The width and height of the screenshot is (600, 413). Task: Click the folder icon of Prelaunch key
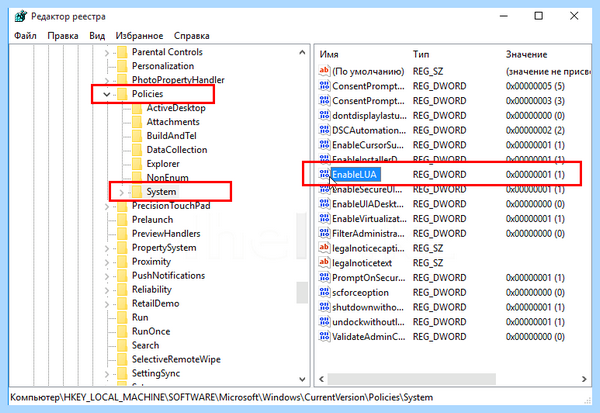[122, 220]
